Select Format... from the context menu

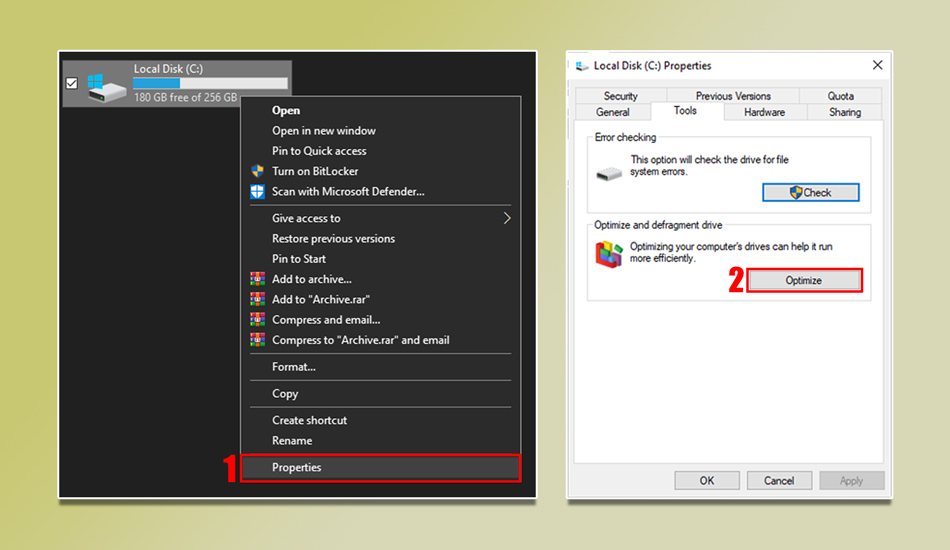[x=294, y=367]
